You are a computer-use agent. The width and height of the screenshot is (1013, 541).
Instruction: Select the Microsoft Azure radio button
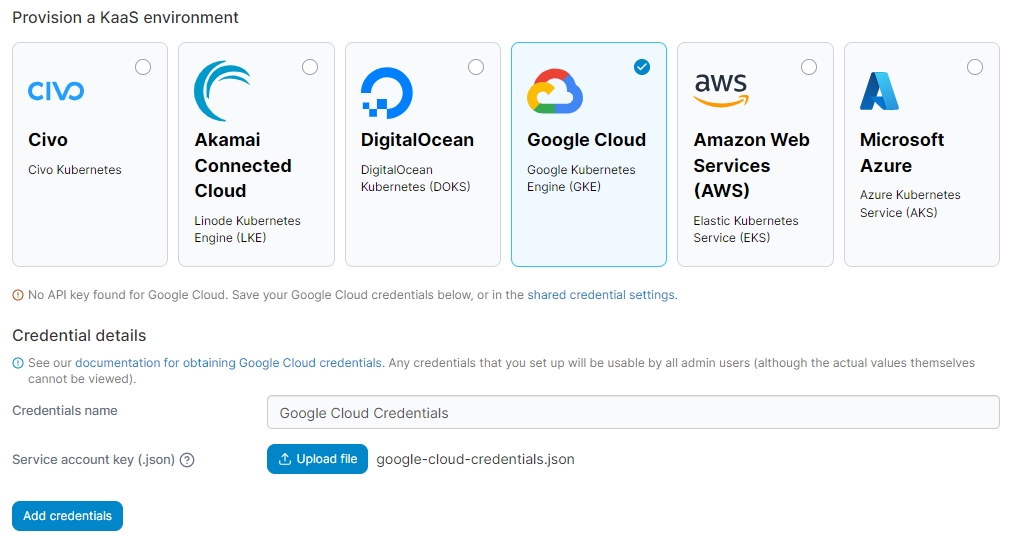click(975, 67)
